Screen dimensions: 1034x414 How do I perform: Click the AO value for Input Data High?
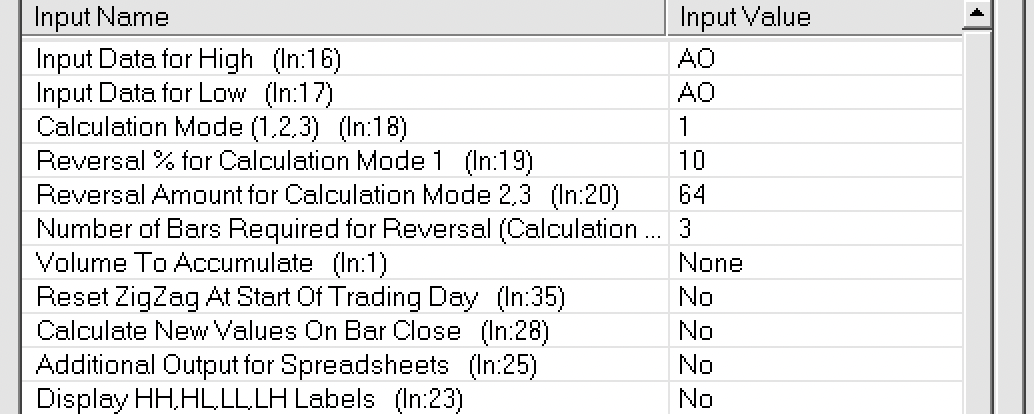[x=697, y=59]
